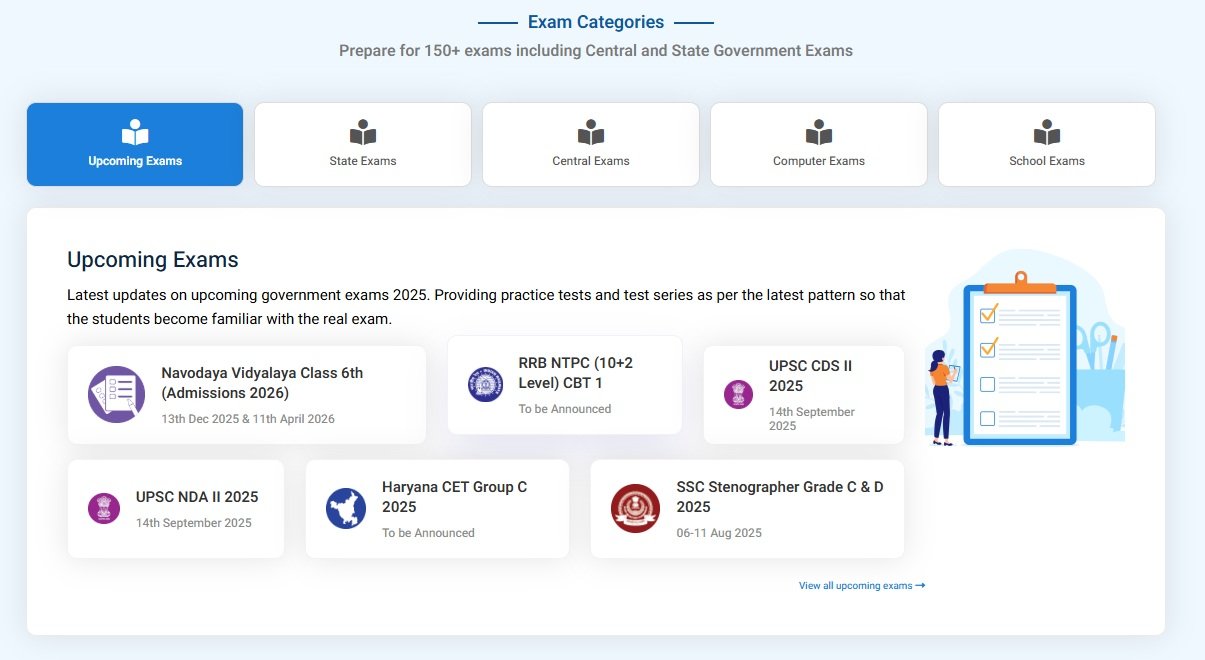Click the RRB NTPC railway logo icon
This screenshot has width=1205, height=660.
[x=485, y=385]
